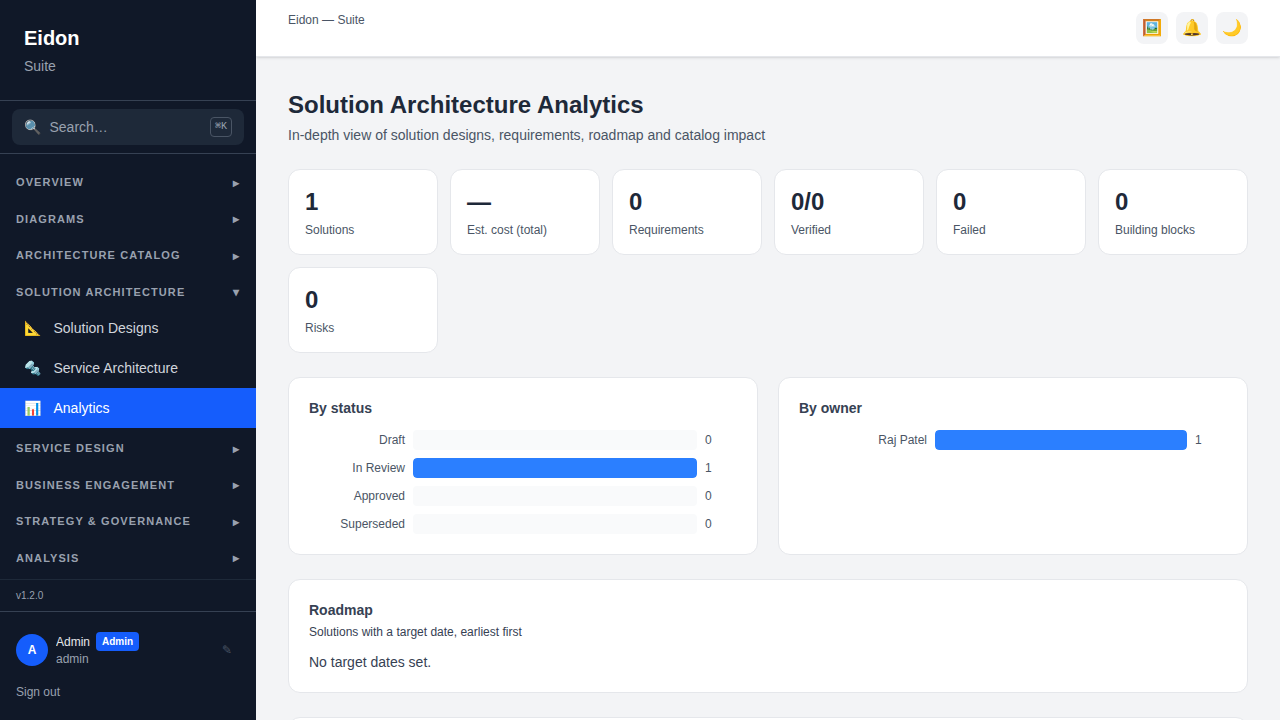Click the v1.2.0 version label

tap(30, 595)
